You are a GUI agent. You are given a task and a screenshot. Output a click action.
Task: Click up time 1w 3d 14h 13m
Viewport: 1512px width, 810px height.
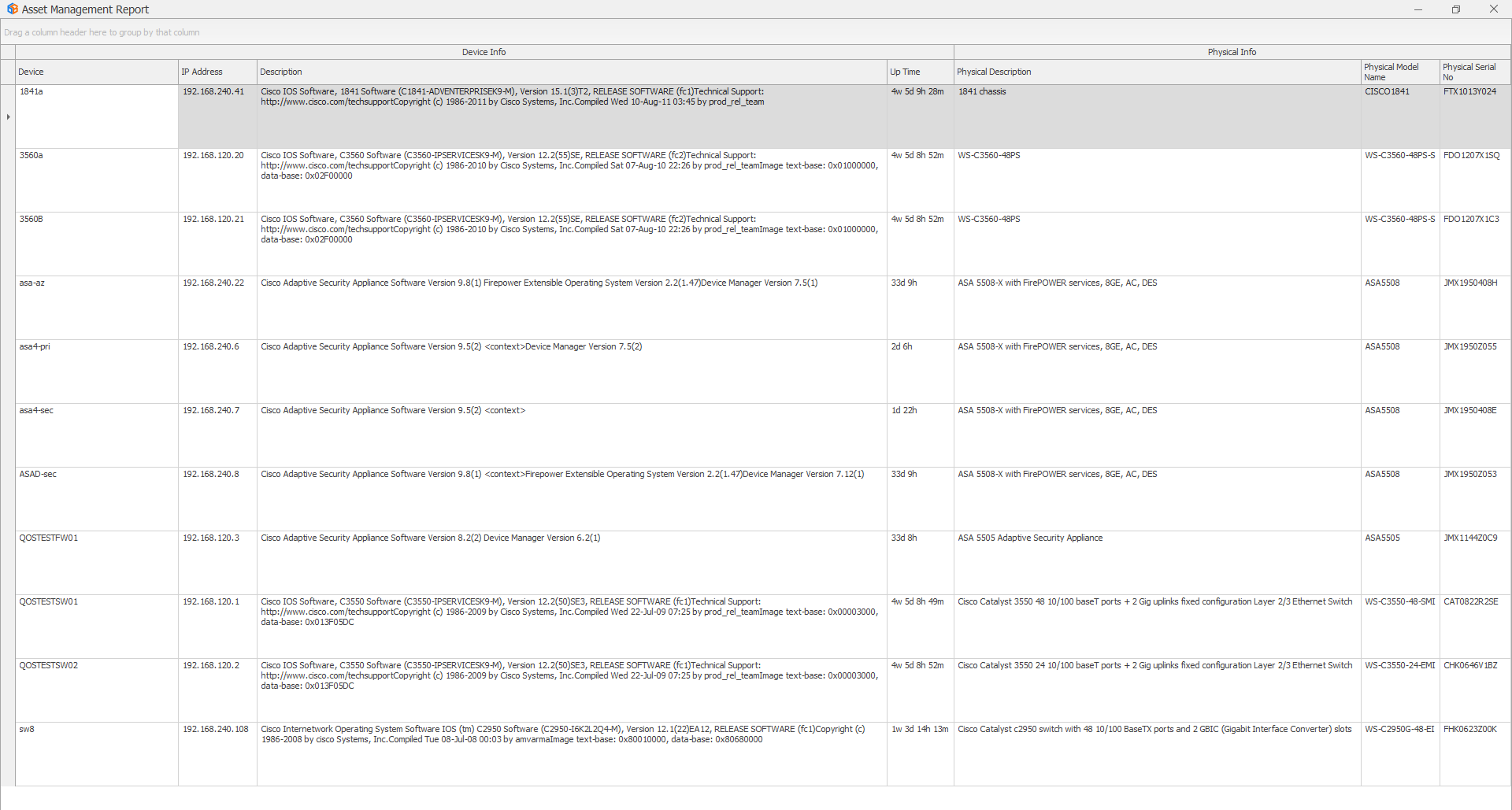pos(921,754)
